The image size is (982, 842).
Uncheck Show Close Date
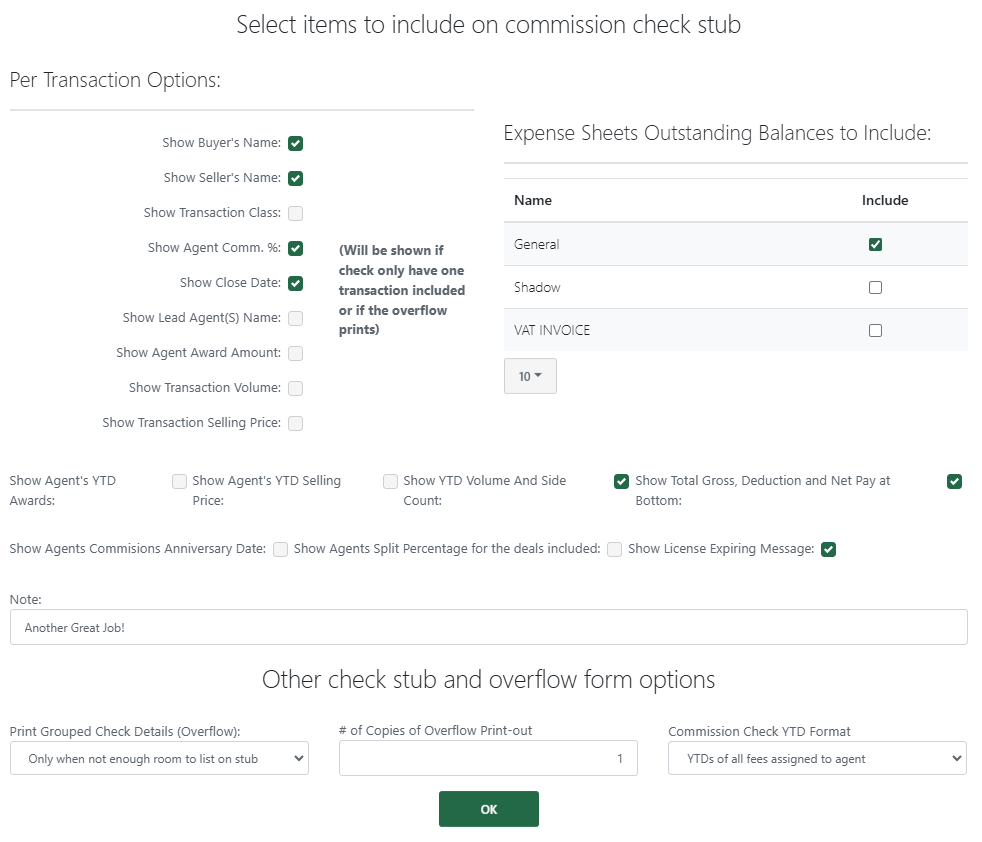(x=295, y=283)
